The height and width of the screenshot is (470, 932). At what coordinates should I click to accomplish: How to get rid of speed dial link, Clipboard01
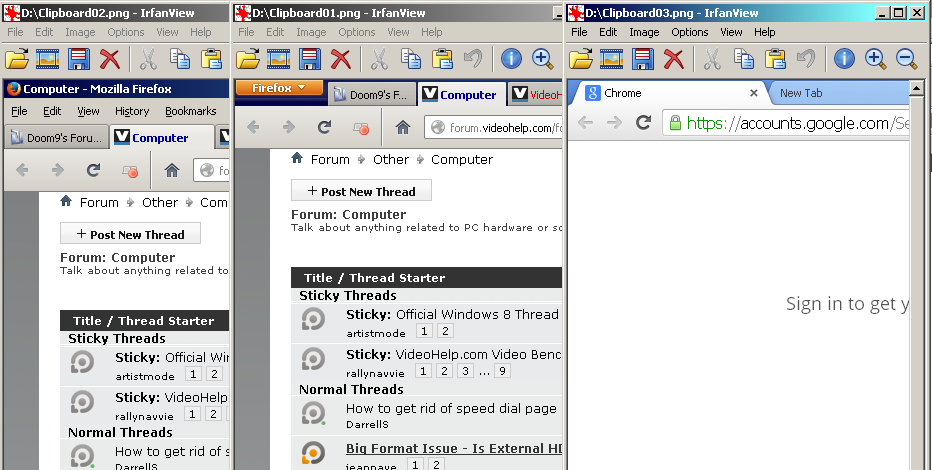tap(451, 408)
